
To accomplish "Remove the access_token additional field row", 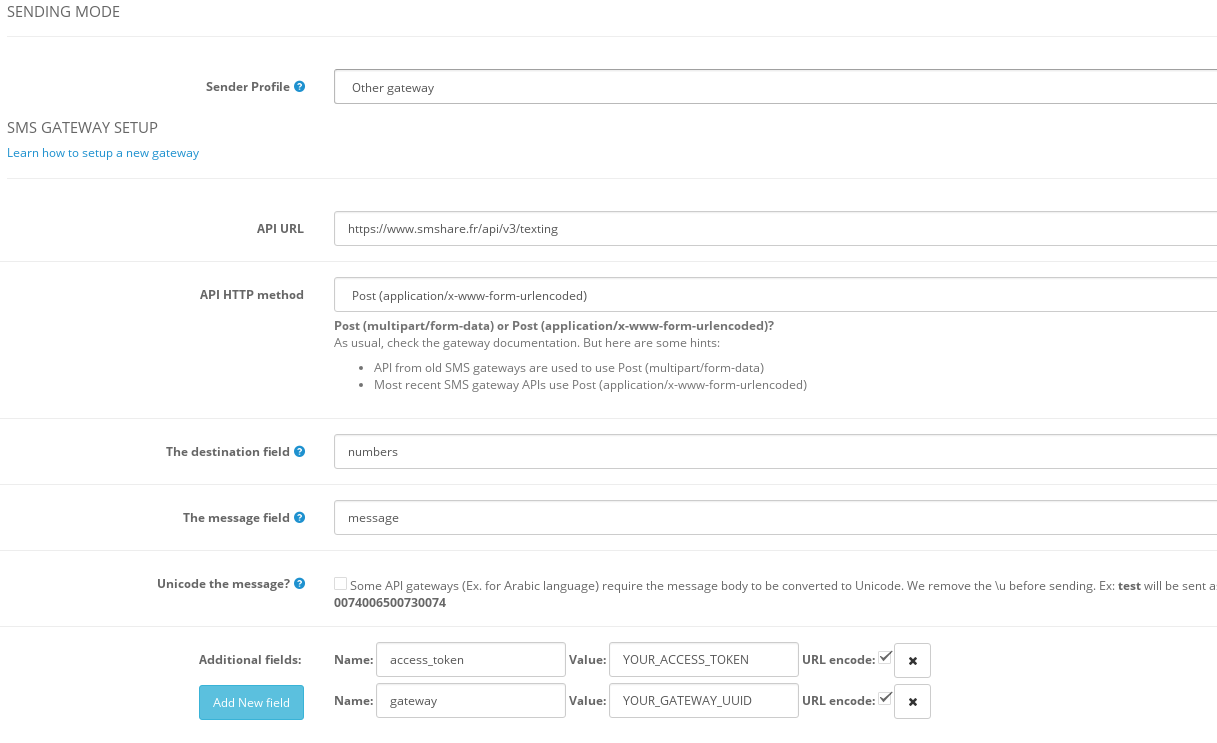I will 912,661.
